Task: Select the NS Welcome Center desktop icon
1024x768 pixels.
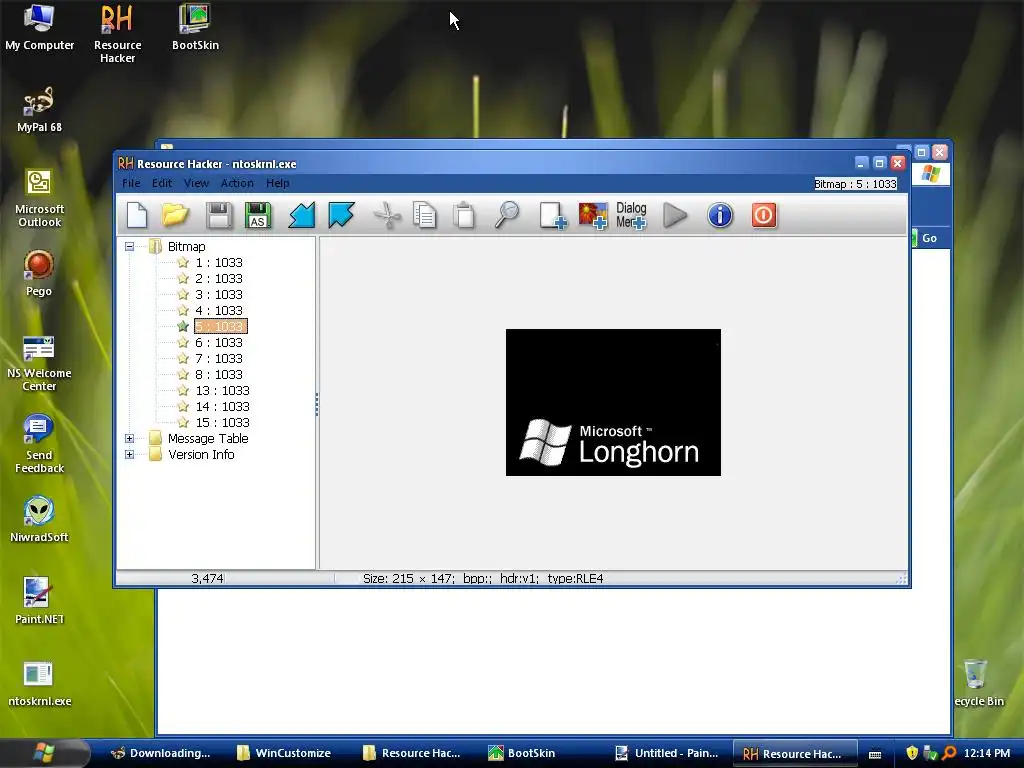Action: click(x=39, y=362)
